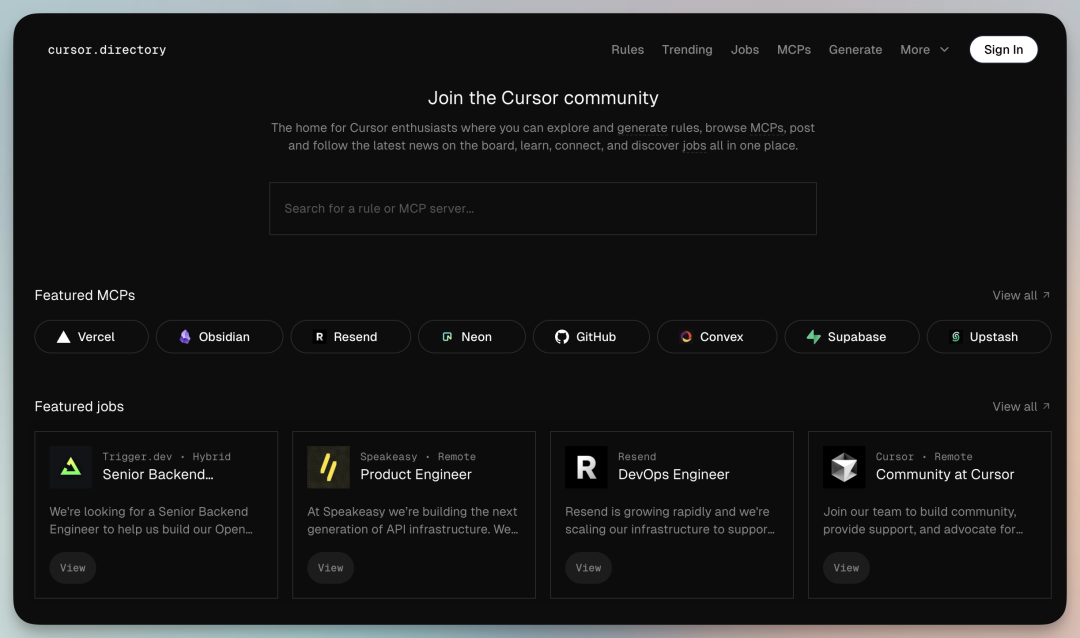Click arrow icon beside Featured jobs View all

[1046, 406]
